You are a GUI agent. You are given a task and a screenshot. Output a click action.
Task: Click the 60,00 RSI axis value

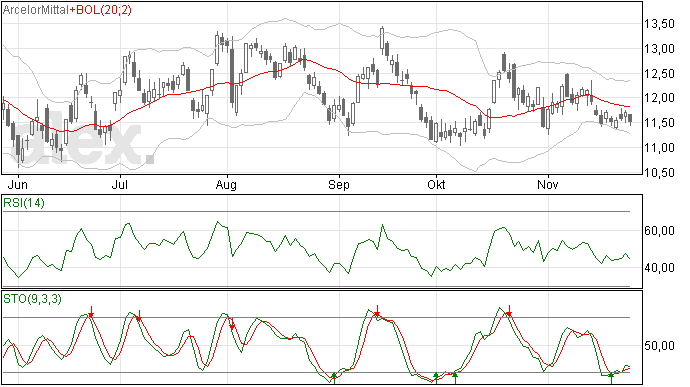pos(659,231)
